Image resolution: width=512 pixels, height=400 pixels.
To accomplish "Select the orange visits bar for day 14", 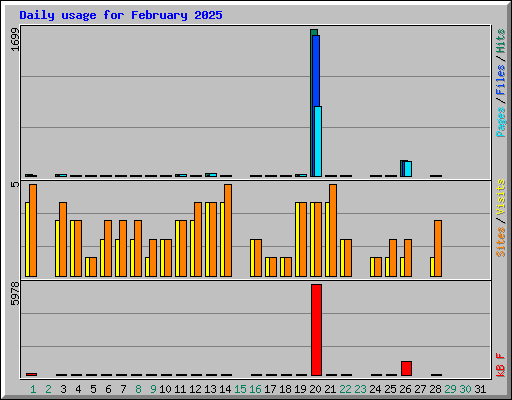I will click(x=228, y=230).
